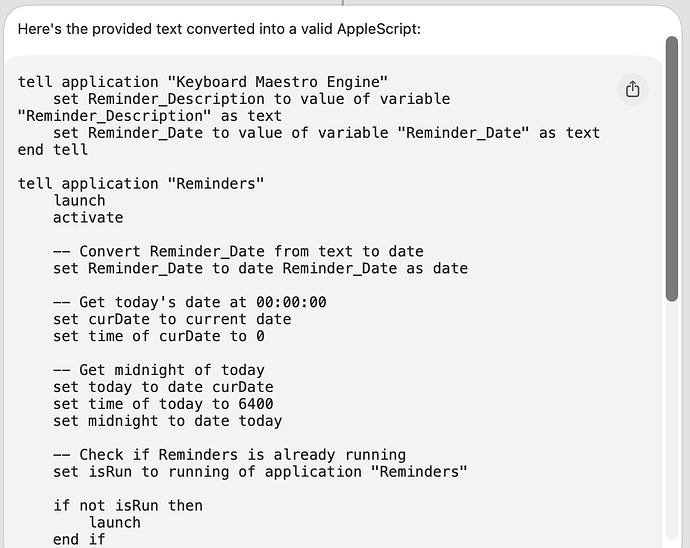The image size is (690, 548).
Task: Click the 'Convert Reminder_Date from text' comment
Action: coord(238,251)
